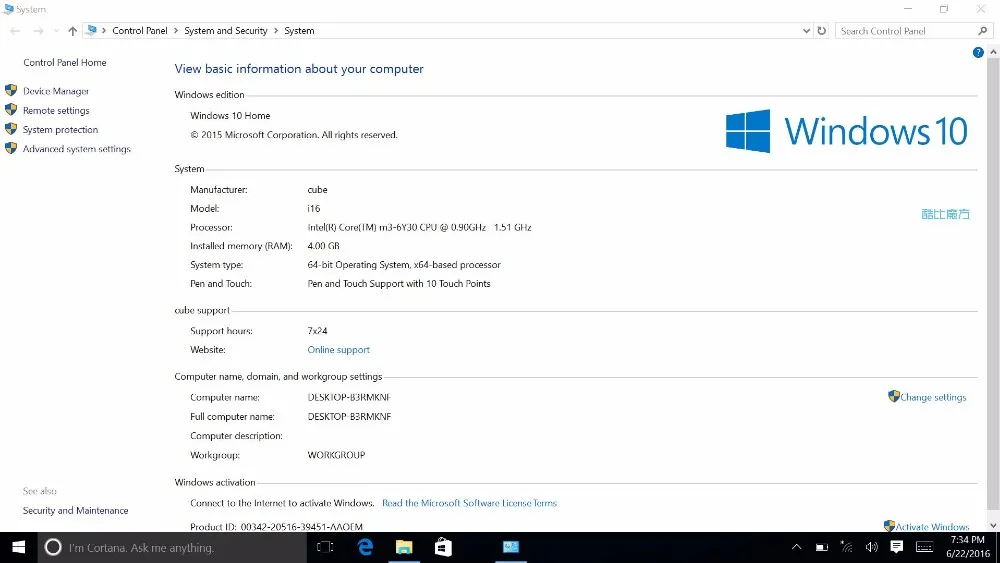Launch Microsoft Edge from the taskbar
The height and width of the screenshot is (563, 1000).
pos(365,547)
